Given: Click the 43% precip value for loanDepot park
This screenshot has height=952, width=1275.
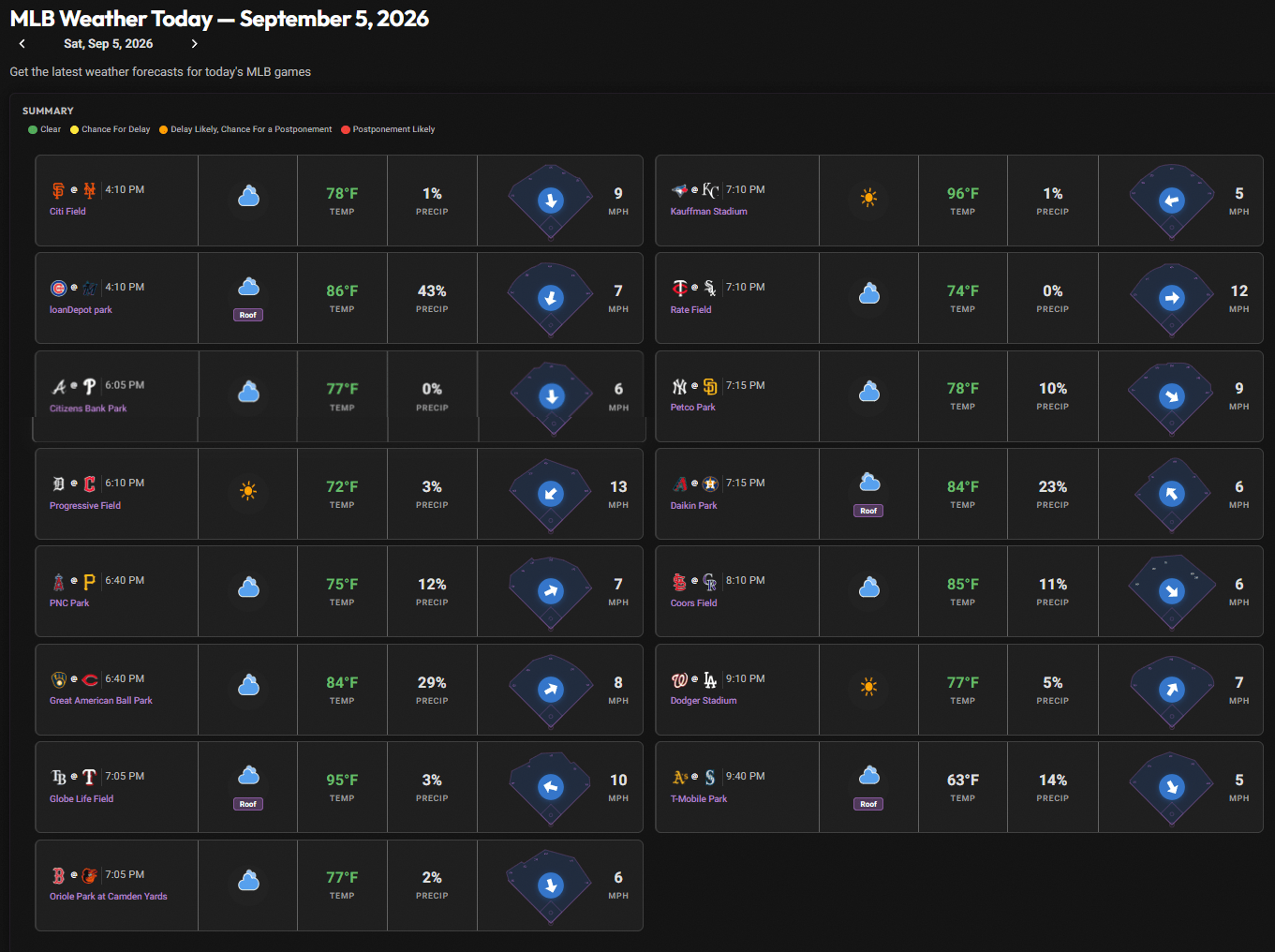Looking at the screenshot, I should click(x=432, y=291).
